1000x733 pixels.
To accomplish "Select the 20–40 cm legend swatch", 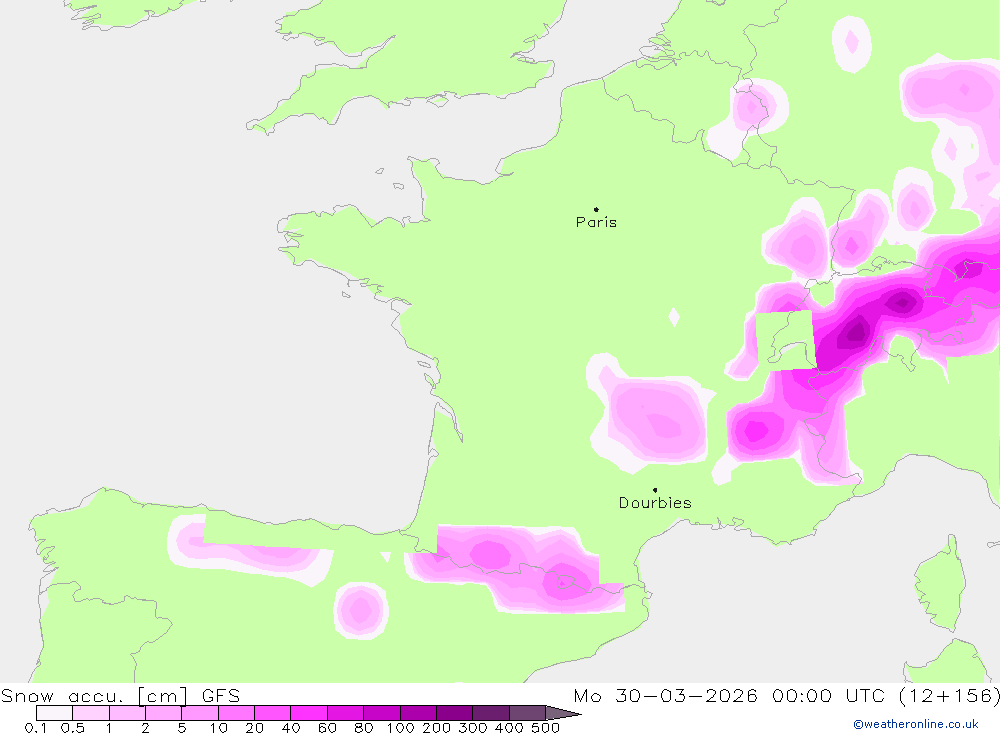I will 273,713.
